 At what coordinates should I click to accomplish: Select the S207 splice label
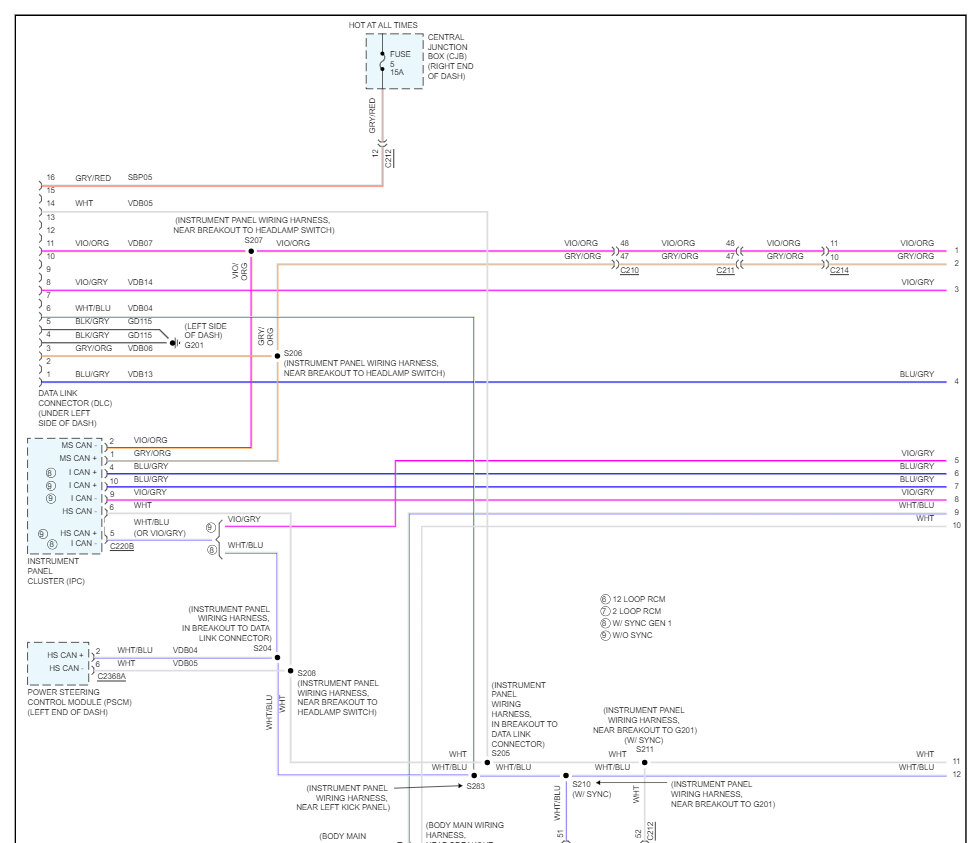pos(253,240)
